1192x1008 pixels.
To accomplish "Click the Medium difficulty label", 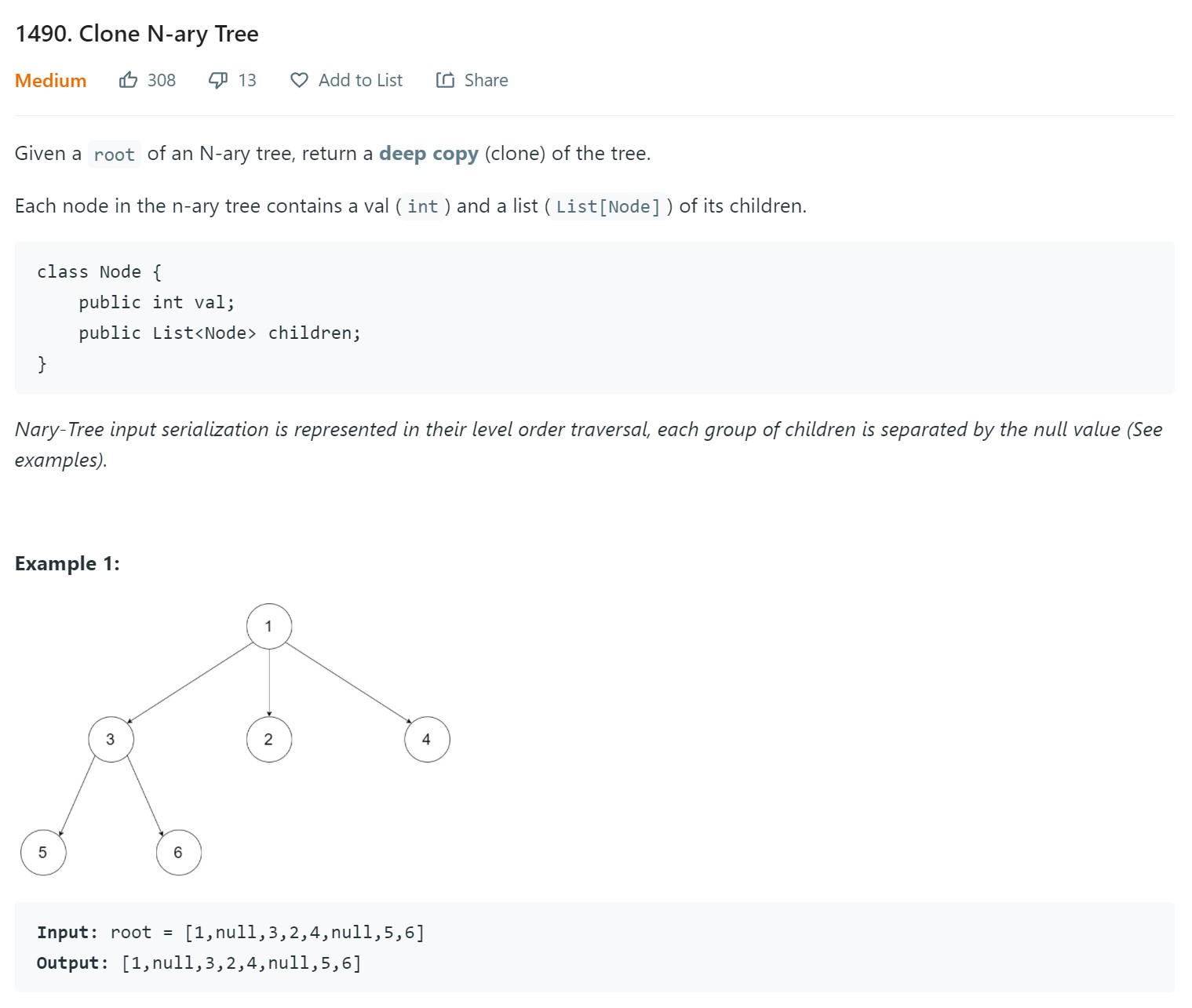I will click(x=50, y=80).
